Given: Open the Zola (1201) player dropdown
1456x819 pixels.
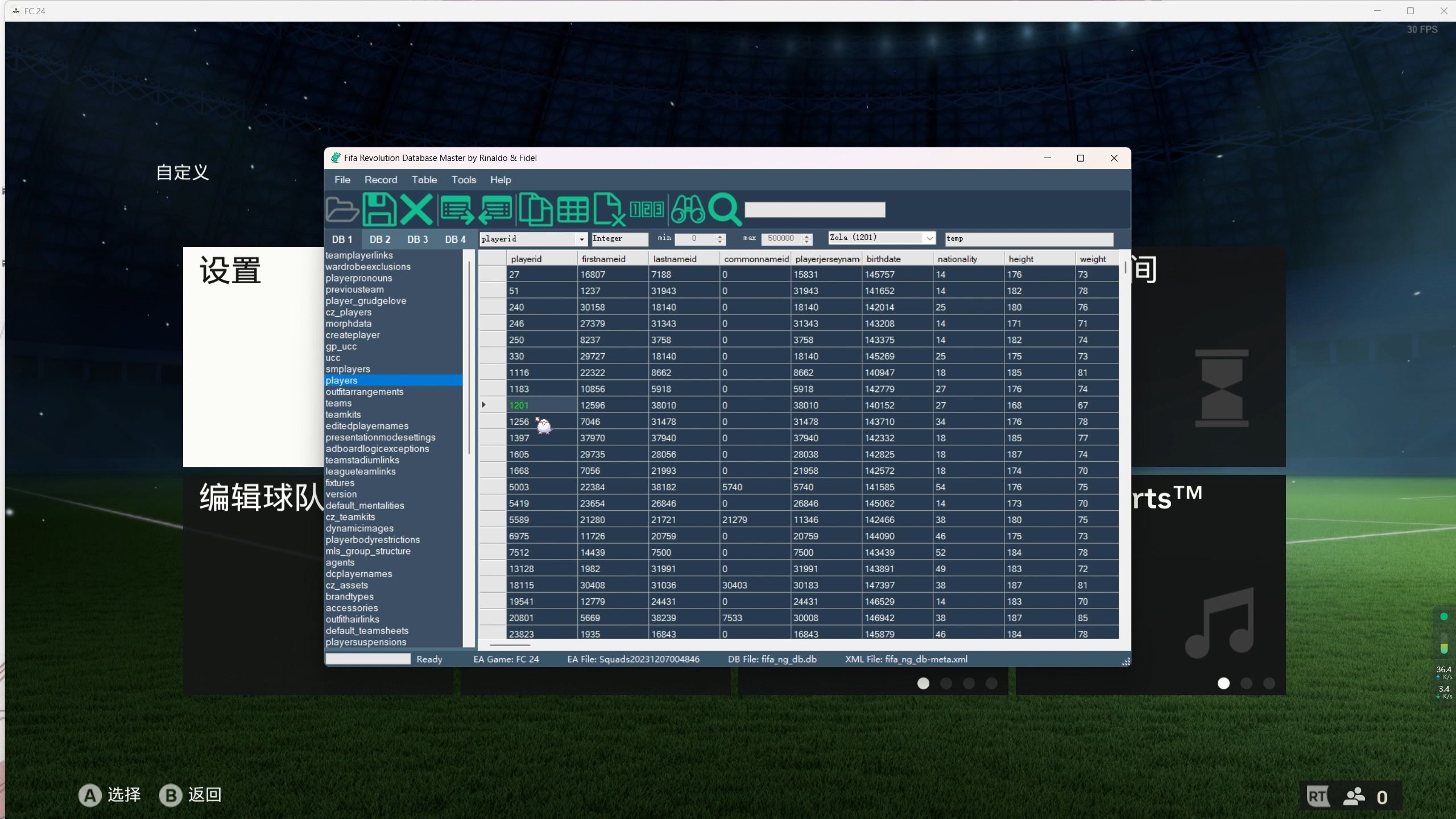Looking at the screenshot, I should 929,238.
